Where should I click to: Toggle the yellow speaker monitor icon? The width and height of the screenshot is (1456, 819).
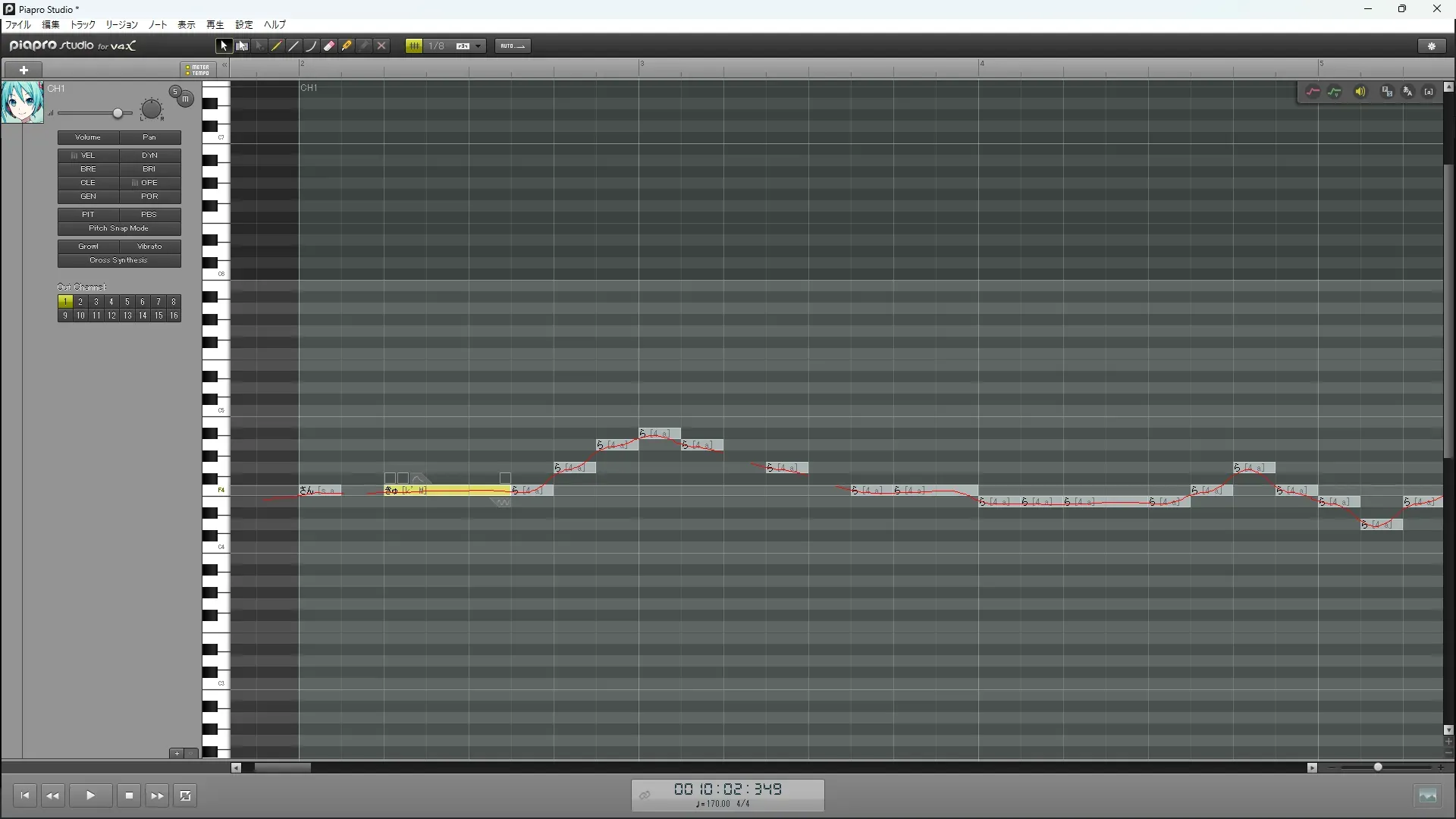coord(1360,92)
